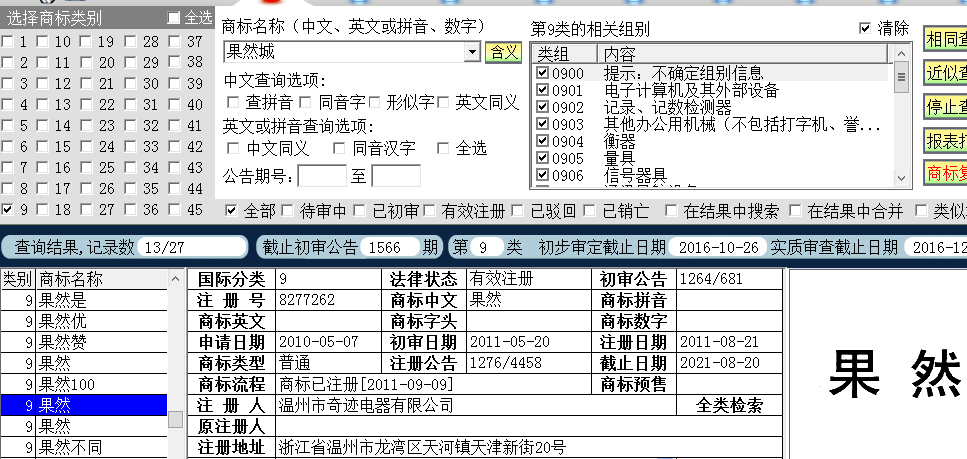Select class 45 checkbox

coord(175,210)
